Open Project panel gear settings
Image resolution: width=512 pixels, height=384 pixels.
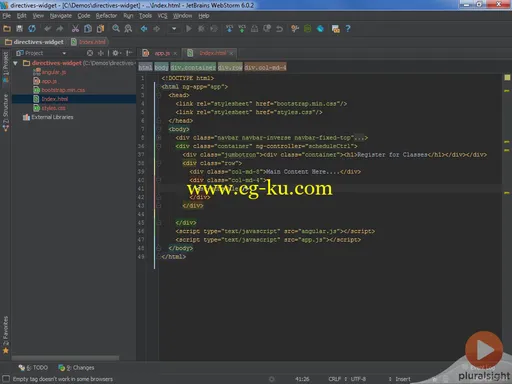[116, 53]
